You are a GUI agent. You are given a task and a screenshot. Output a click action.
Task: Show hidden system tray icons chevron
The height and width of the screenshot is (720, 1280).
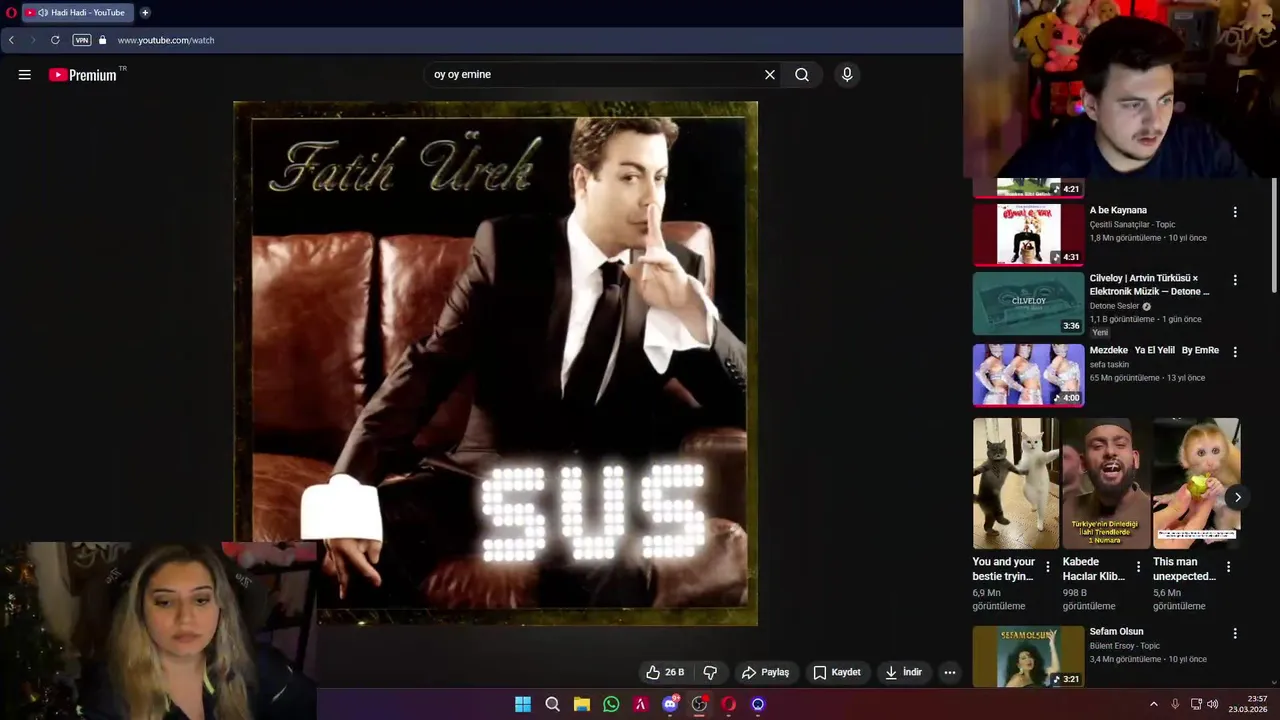coord(1153,704)
